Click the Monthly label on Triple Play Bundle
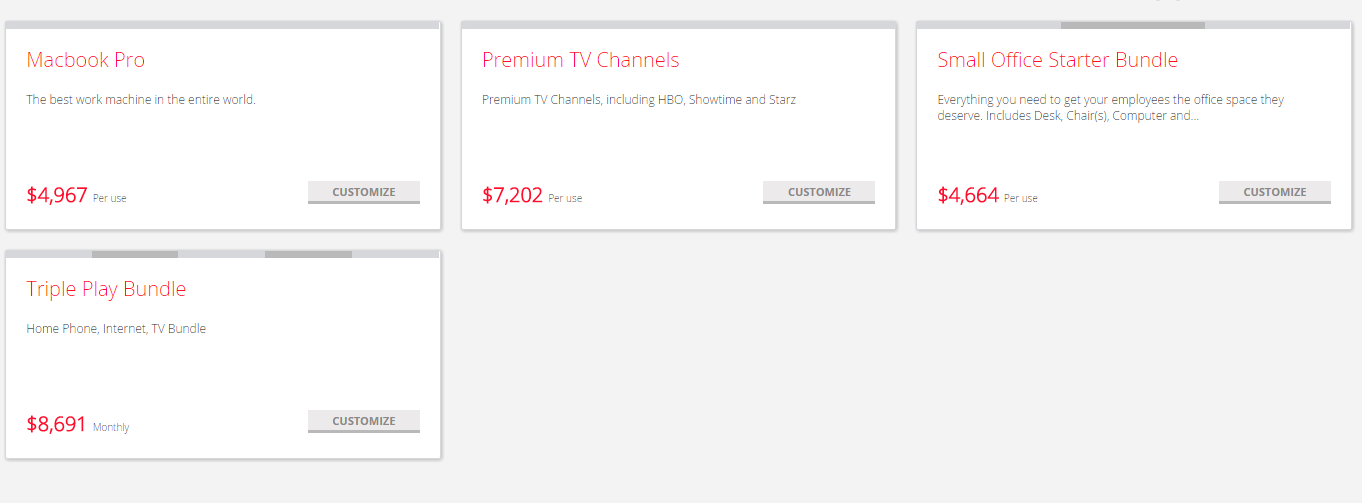1362x503 pixels. (x=111, y=427)
